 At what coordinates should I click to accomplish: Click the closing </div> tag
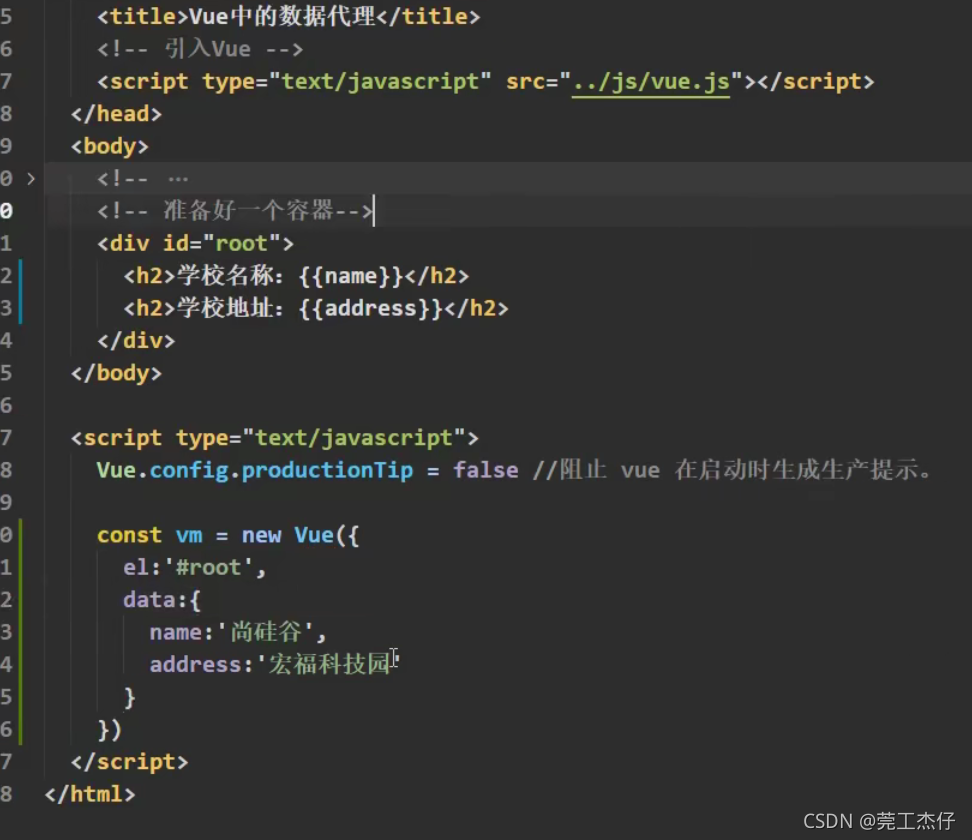click(136, 341)
